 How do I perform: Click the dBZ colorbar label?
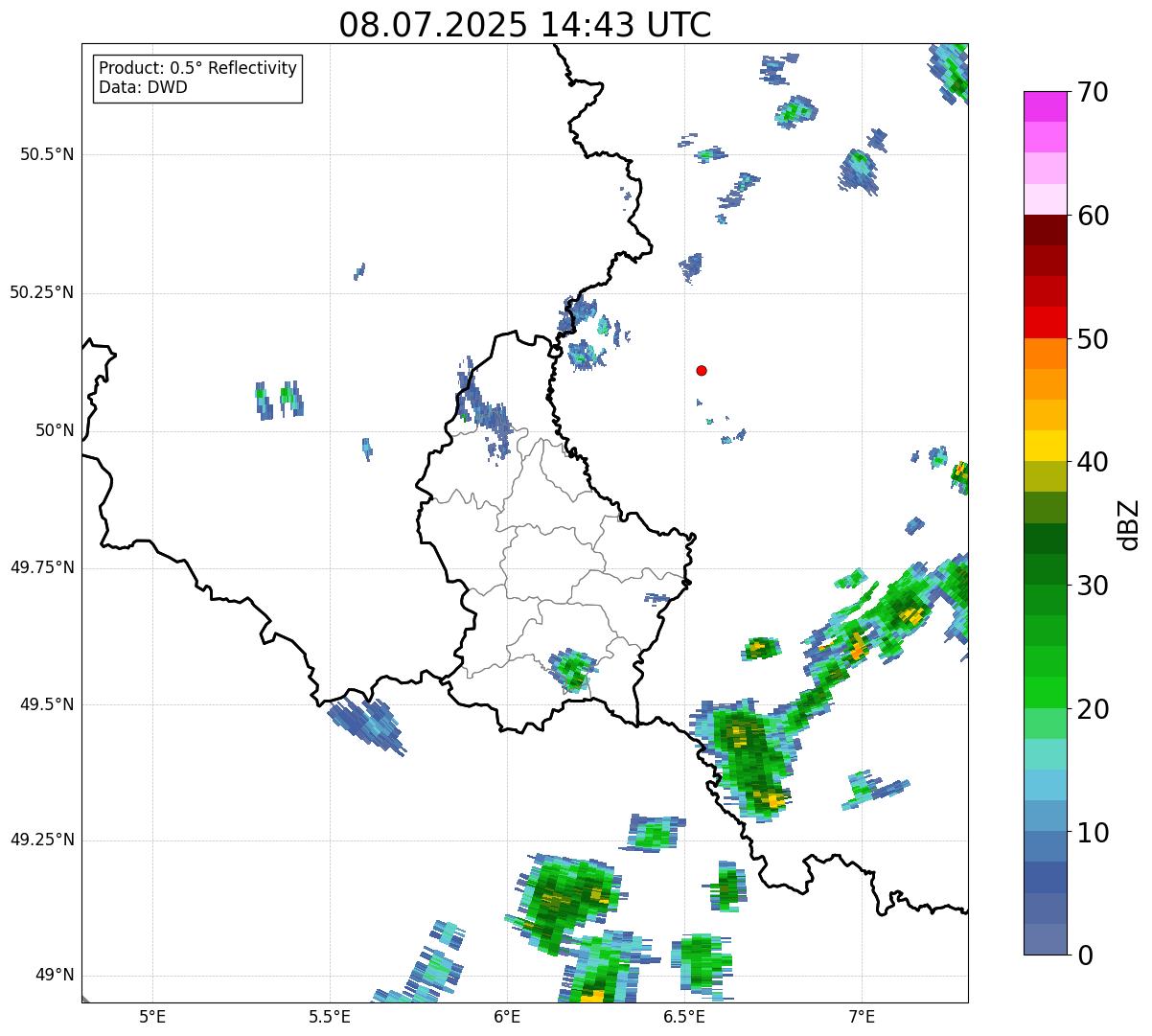[1130, 524]
